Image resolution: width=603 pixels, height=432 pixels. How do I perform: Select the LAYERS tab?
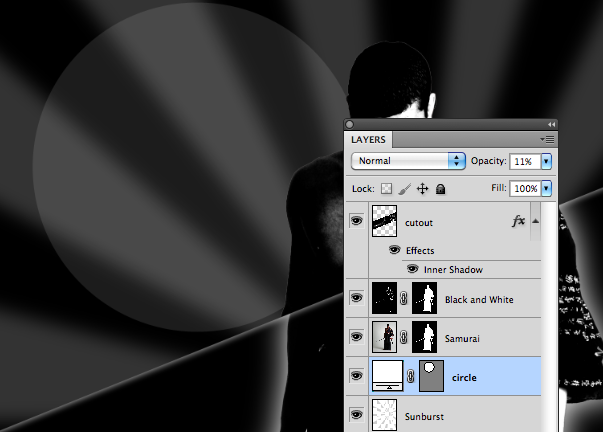(x=368, y=140)
